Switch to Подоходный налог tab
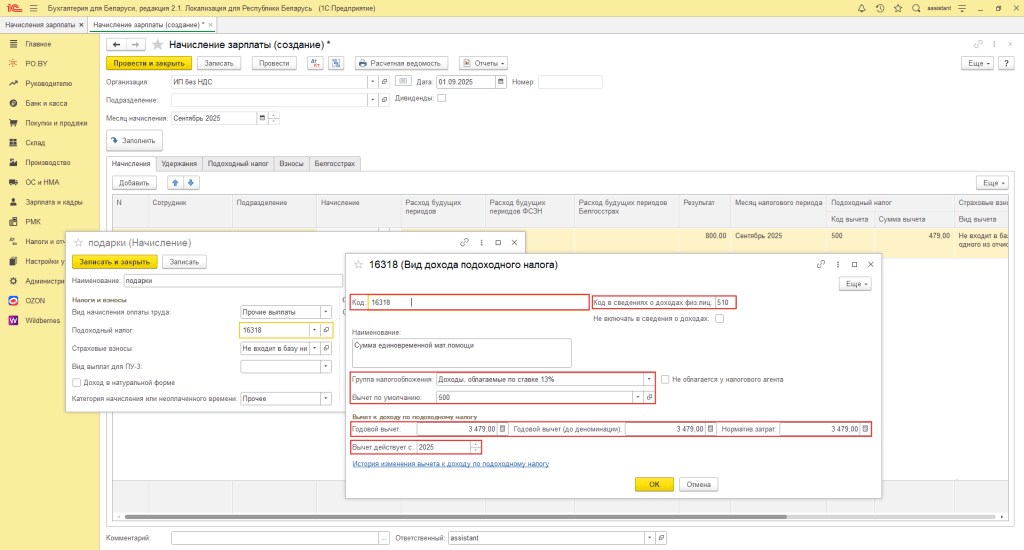 click(238, 164)
